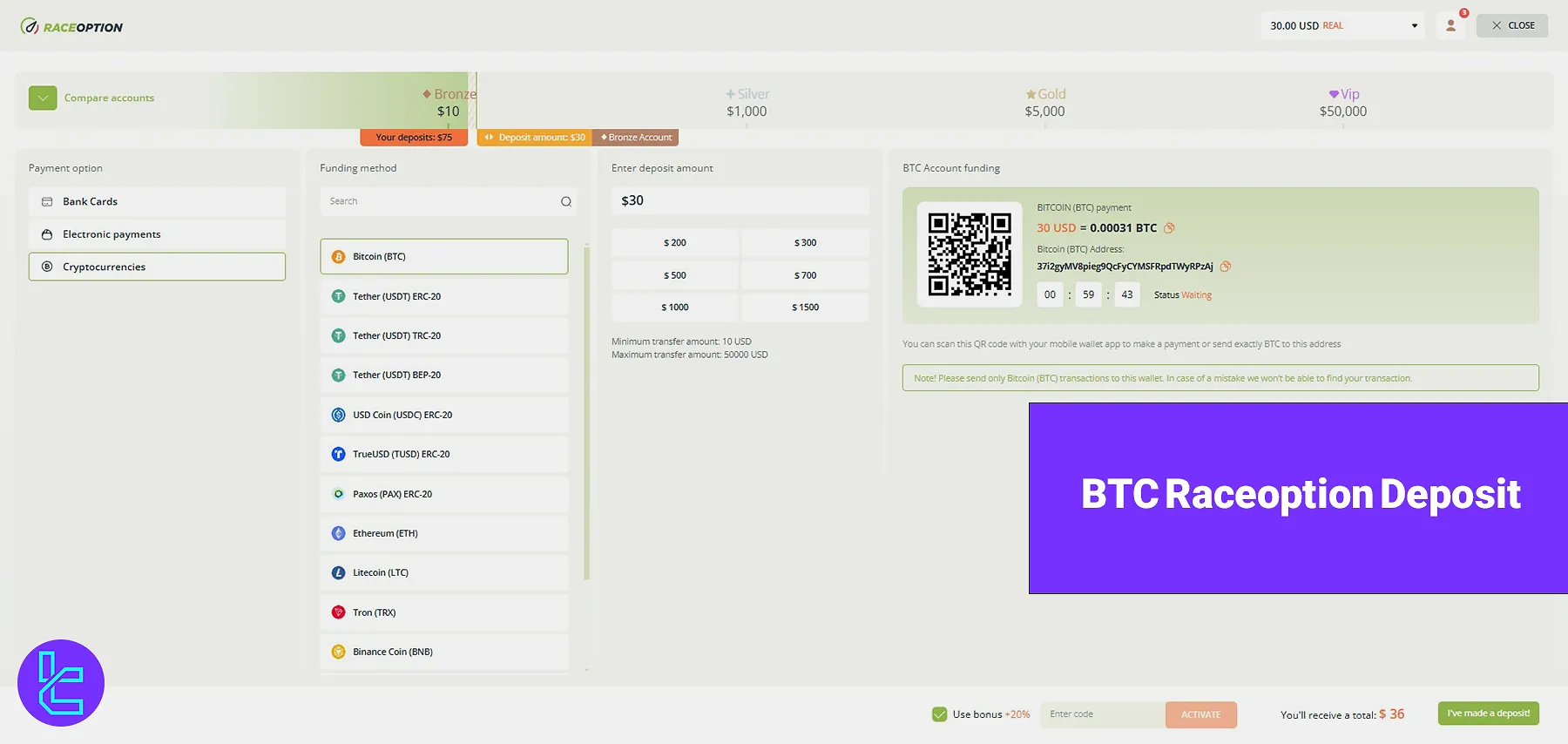Click the Tether ERC-20 coin icon
Viewport: 1568px width, 744px height.
(339, 296)
